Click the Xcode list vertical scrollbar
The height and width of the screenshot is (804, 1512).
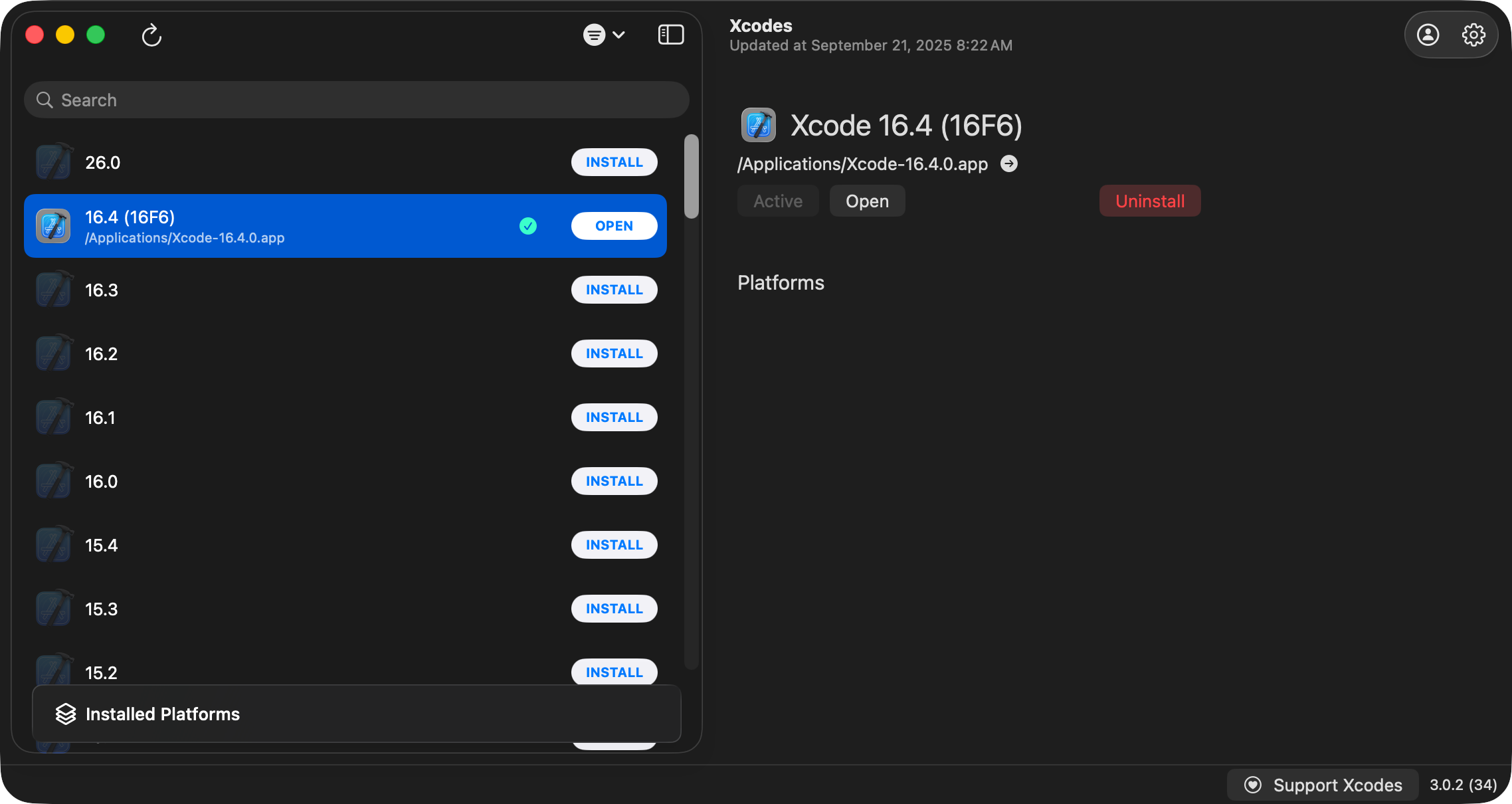coord(691,177)
